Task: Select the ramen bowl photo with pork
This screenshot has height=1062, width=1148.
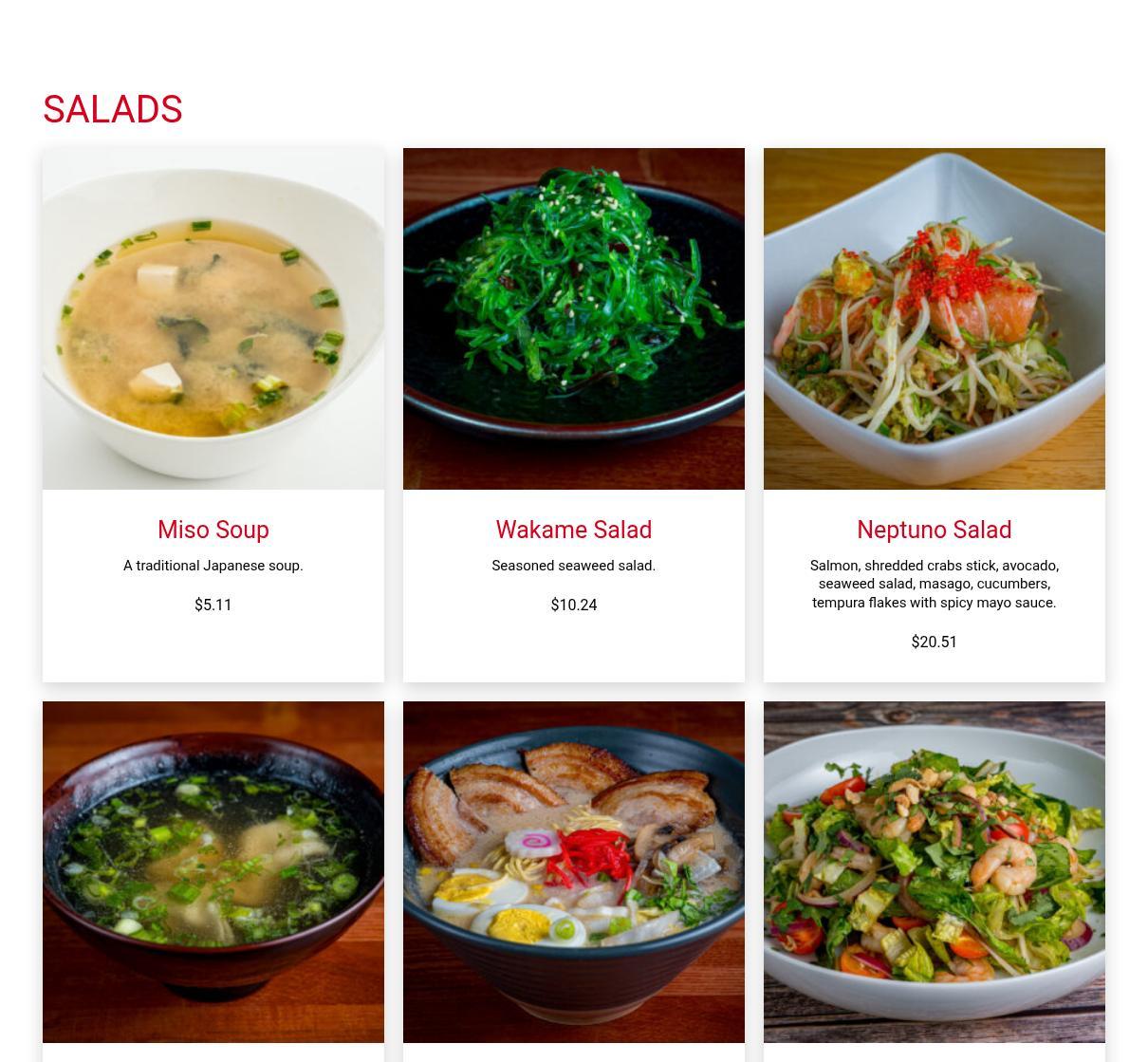Action: click(x=574, y=872)
